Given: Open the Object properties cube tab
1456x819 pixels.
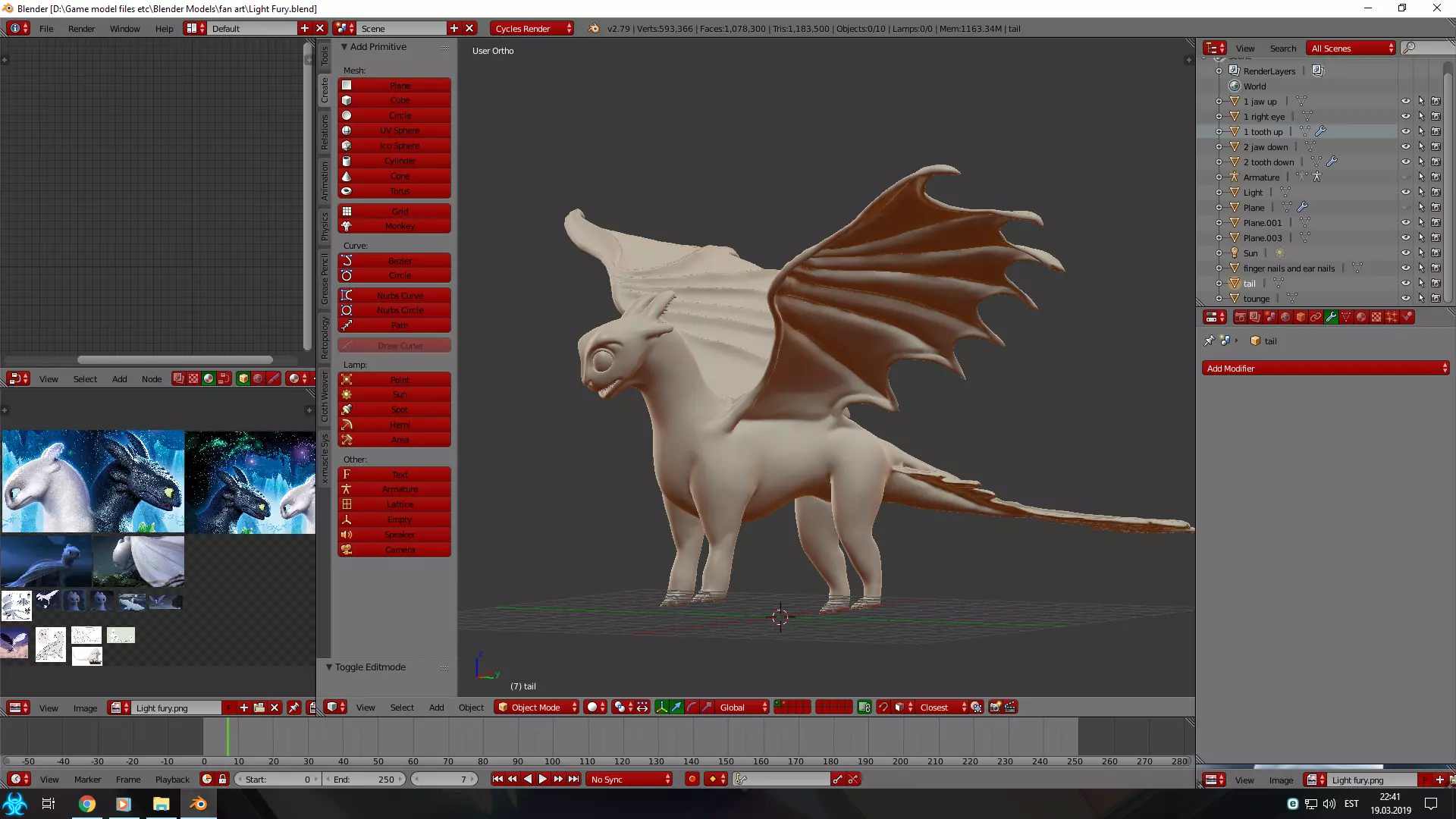Looking at the screenshot, I should tap(1301, 317).
